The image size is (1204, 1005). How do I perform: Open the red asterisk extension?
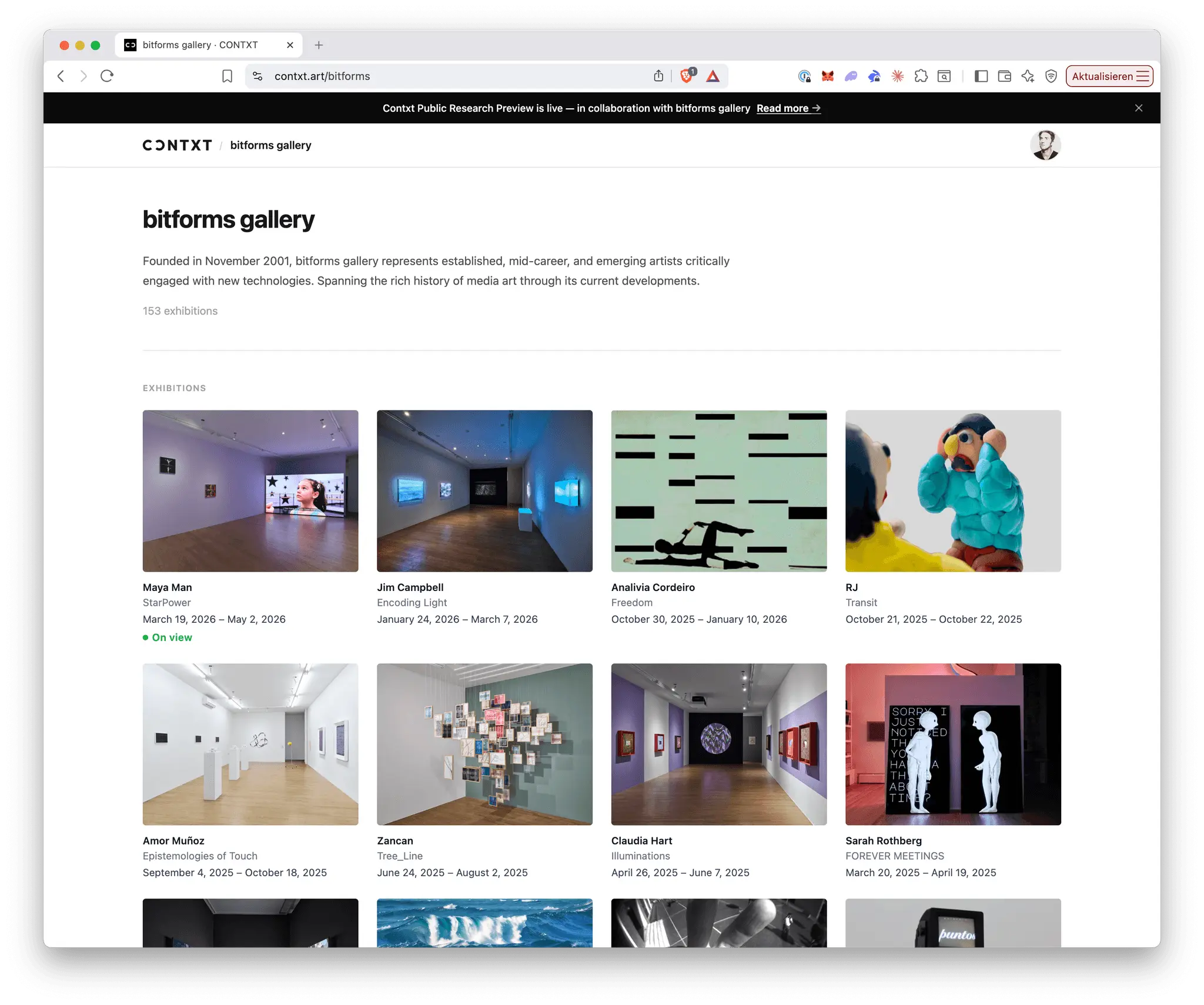[898, 76]
